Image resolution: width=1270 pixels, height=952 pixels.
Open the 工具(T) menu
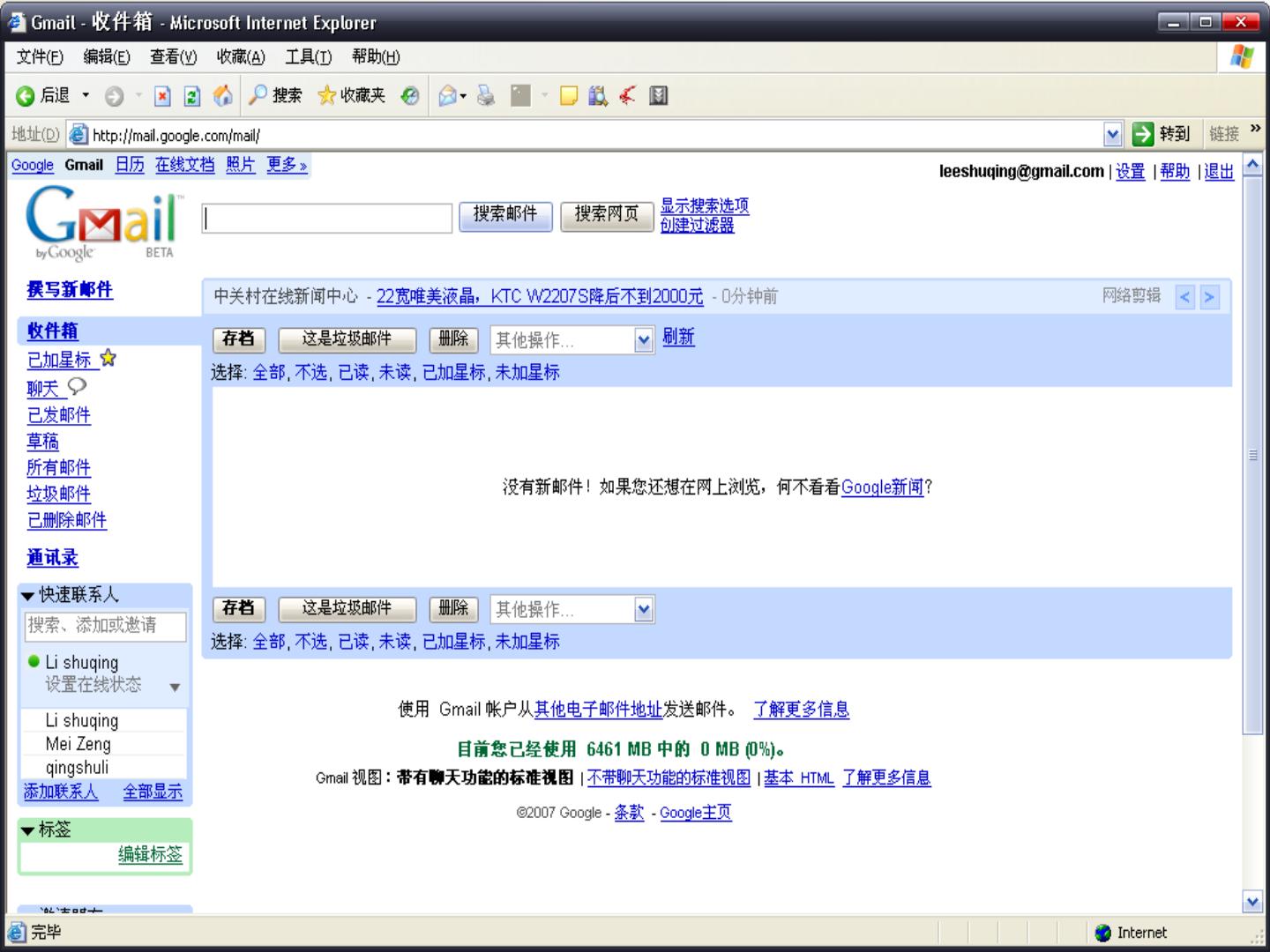[308, 57]
